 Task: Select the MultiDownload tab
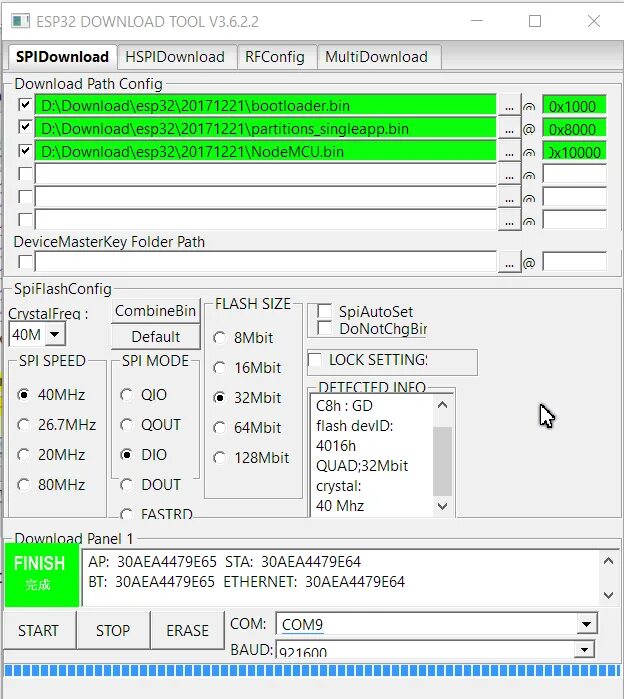(x=379, y=57)
